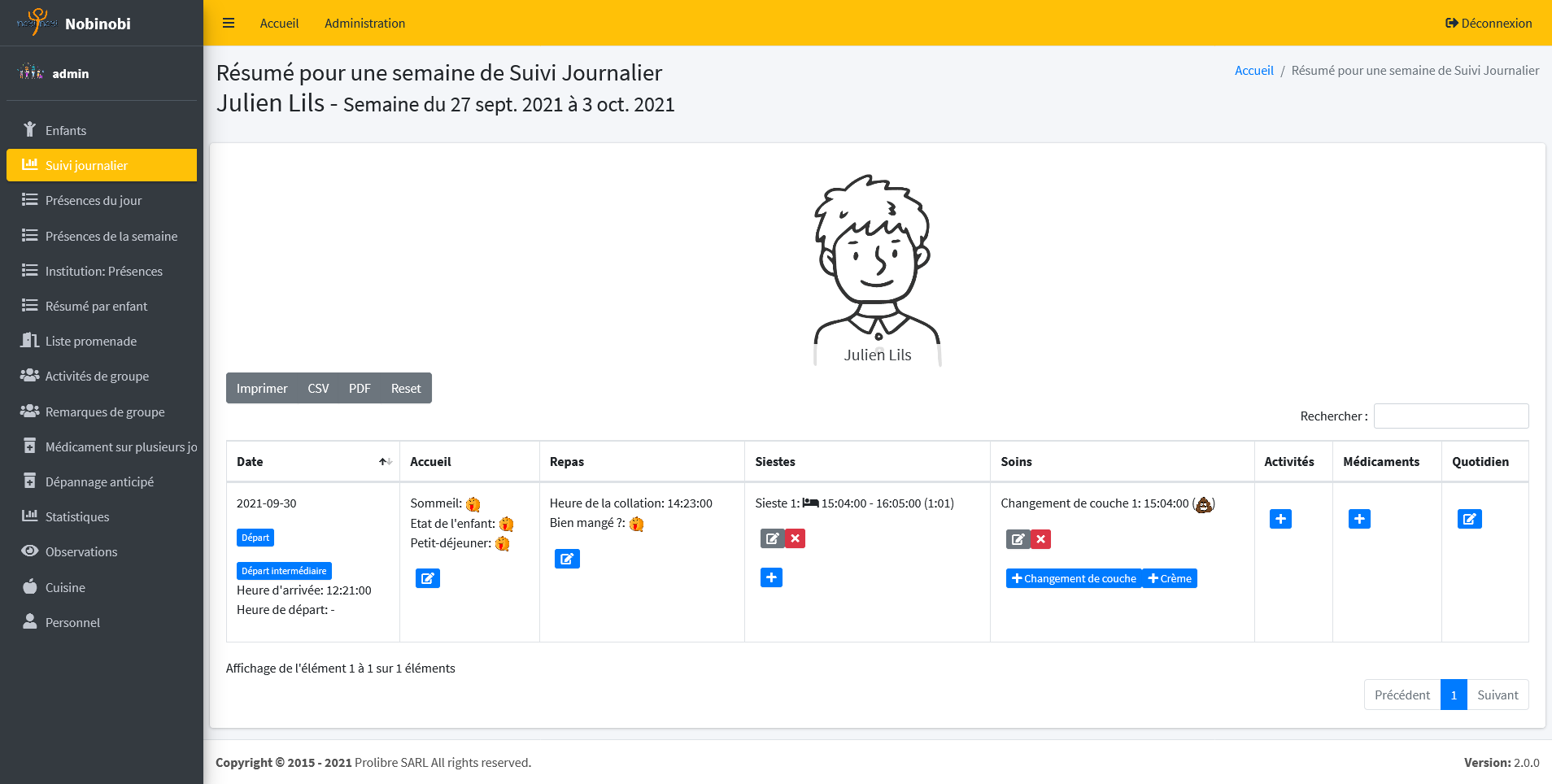Export table as CSV
Screen dimensions: 1552x784
pyautogui.click(x=318, y=388)
